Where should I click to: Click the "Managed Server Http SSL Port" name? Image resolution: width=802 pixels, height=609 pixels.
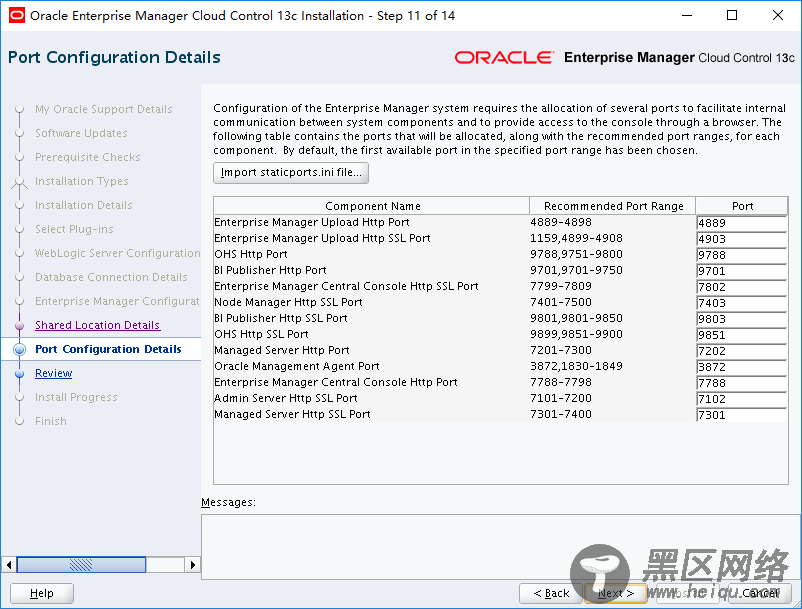[x=292, y=414]
